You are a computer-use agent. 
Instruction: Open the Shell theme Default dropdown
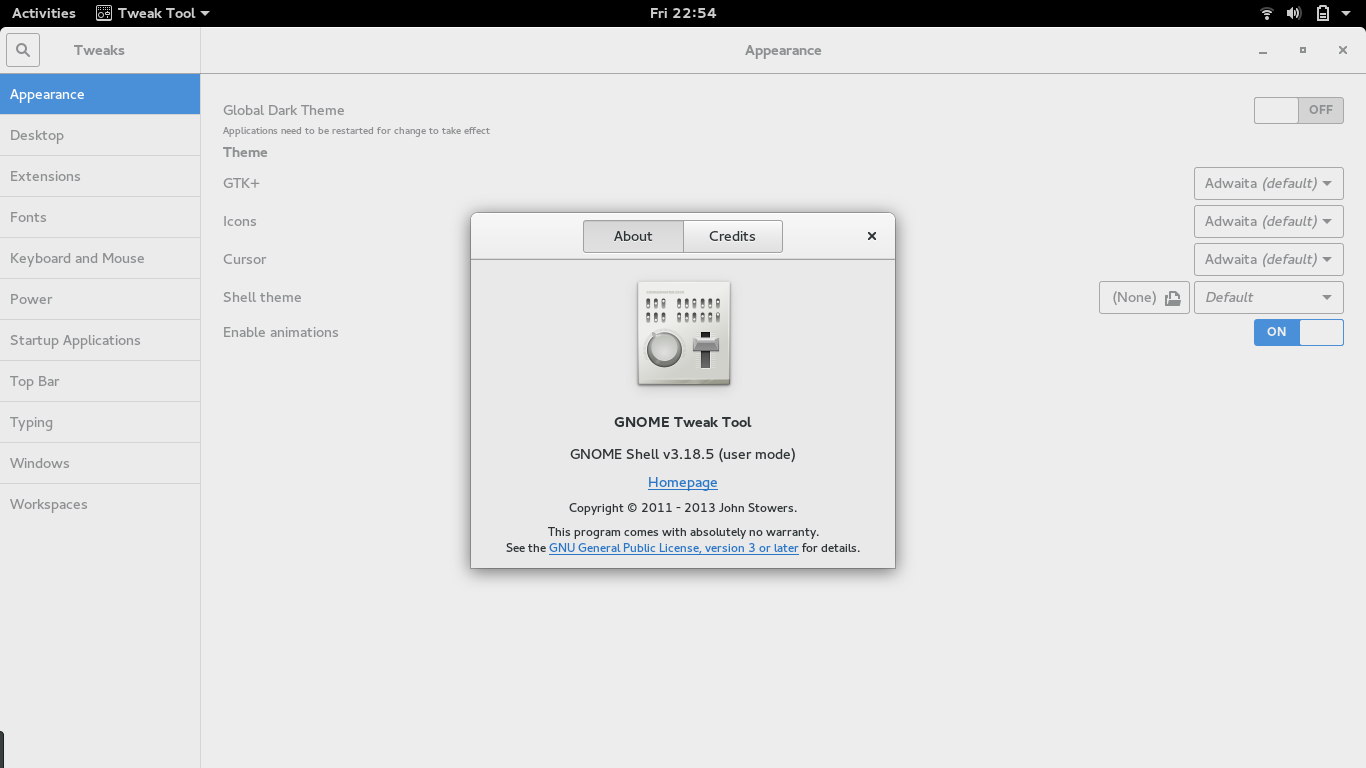click(x=1268, y=297)
